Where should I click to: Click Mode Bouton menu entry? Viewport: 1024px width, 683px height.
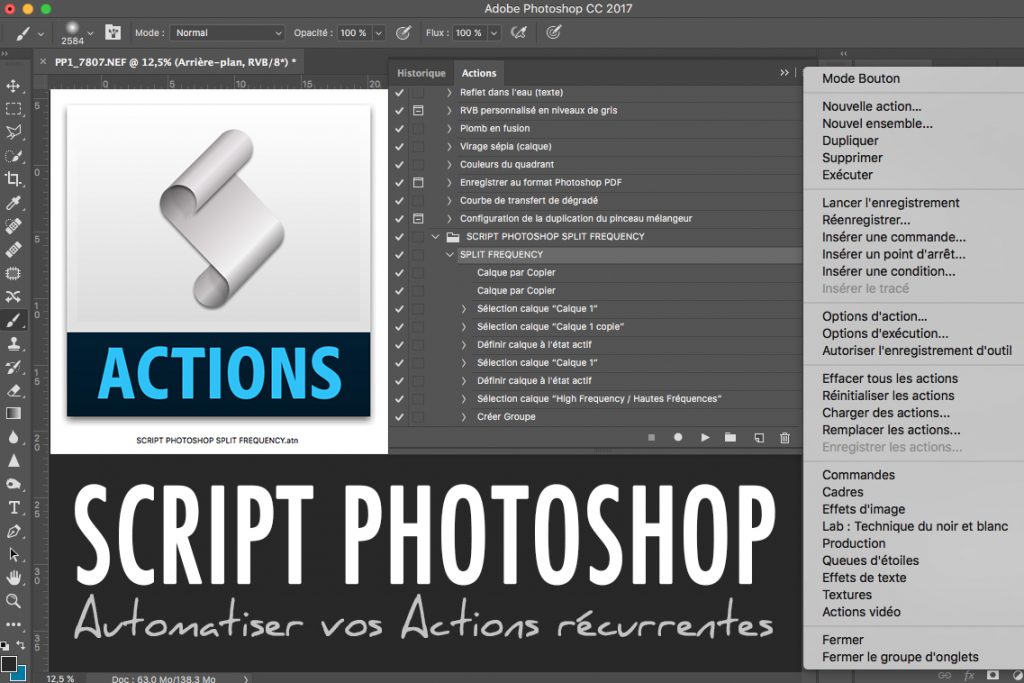click(x=861, y=78)
